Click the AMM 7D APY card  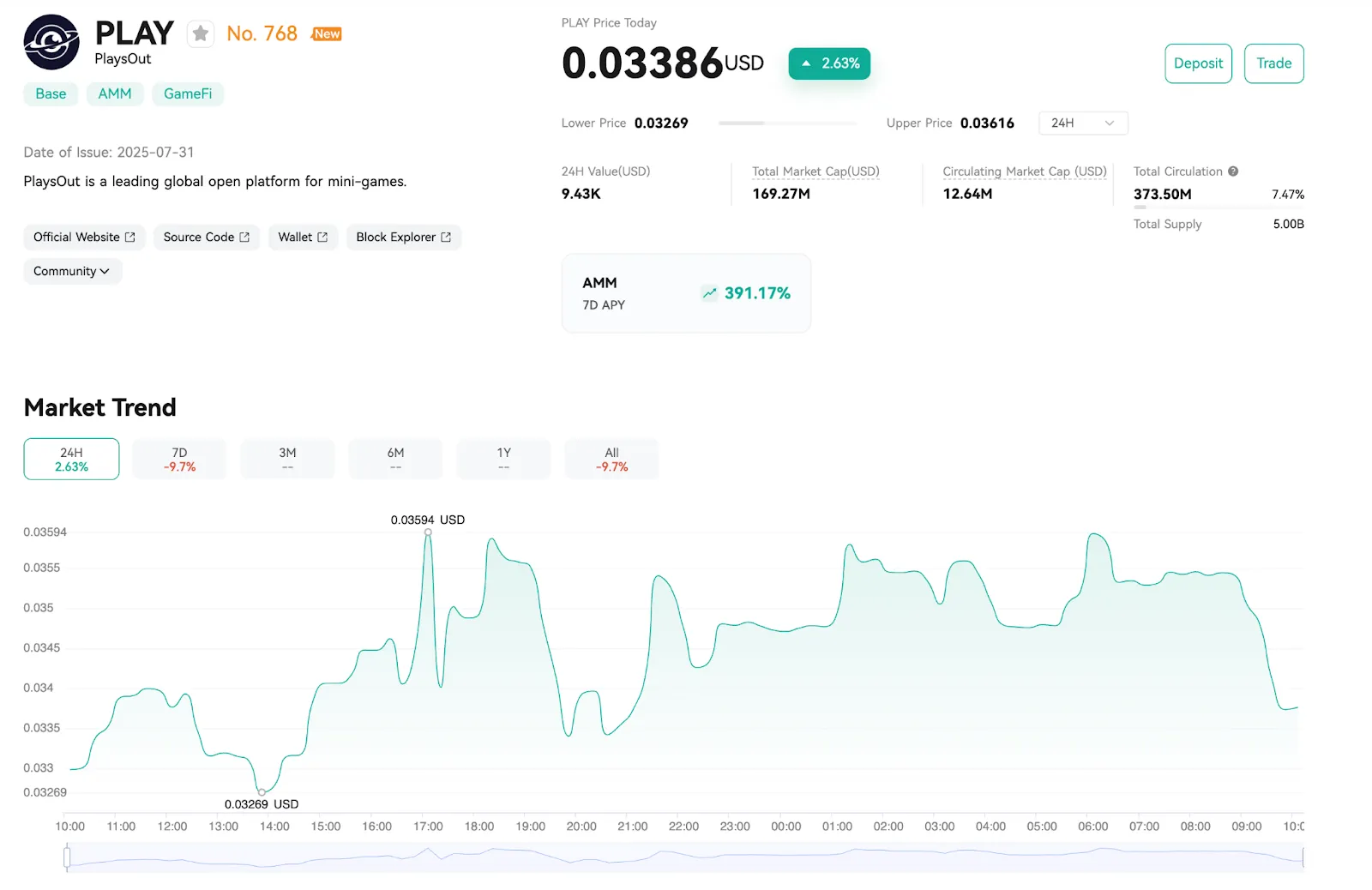(686, 293)
